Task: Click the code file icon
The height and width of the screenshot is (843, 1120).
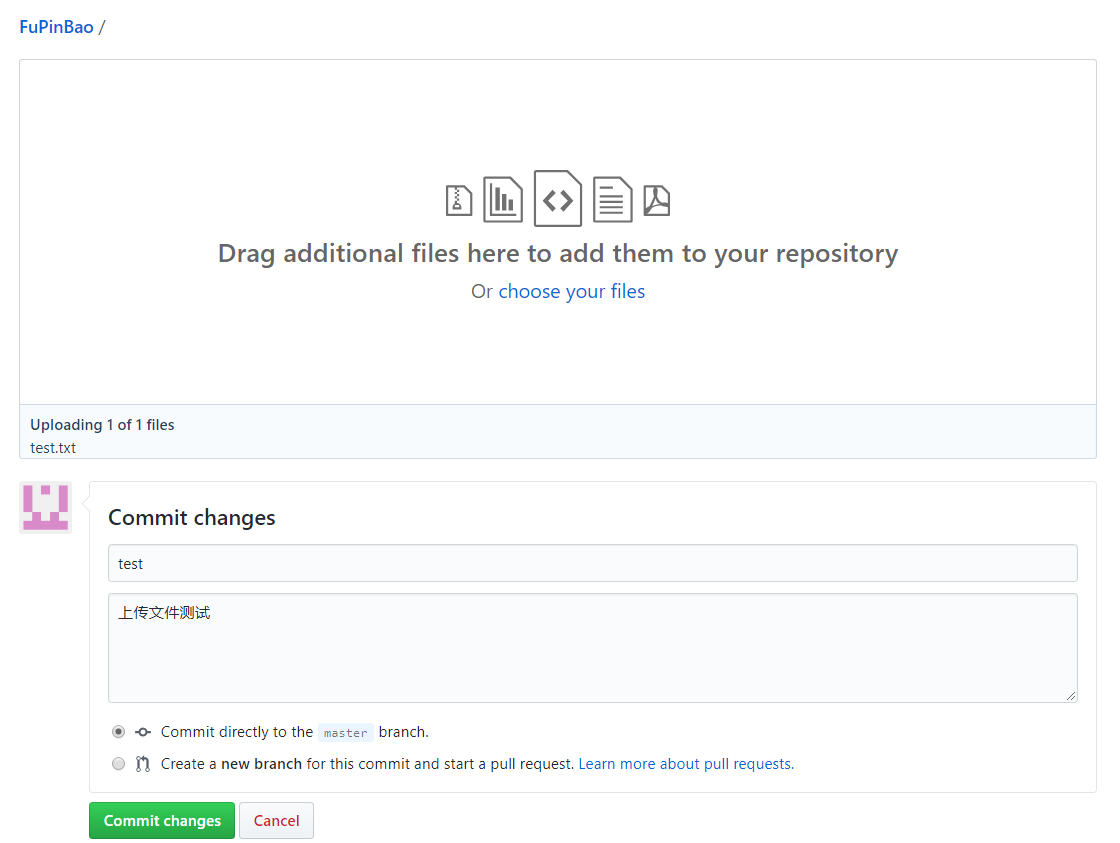Action: 558,199
